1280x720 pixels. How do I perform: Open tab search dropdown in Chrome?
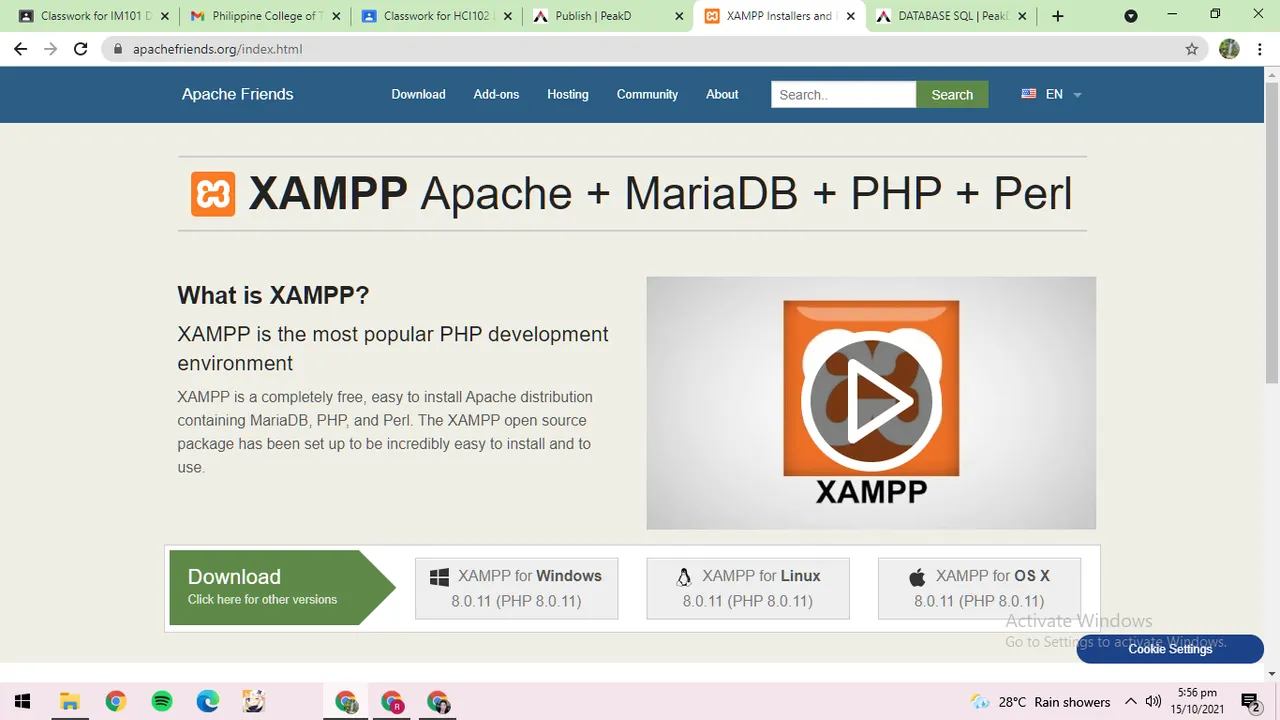[x=1131, y=16]
